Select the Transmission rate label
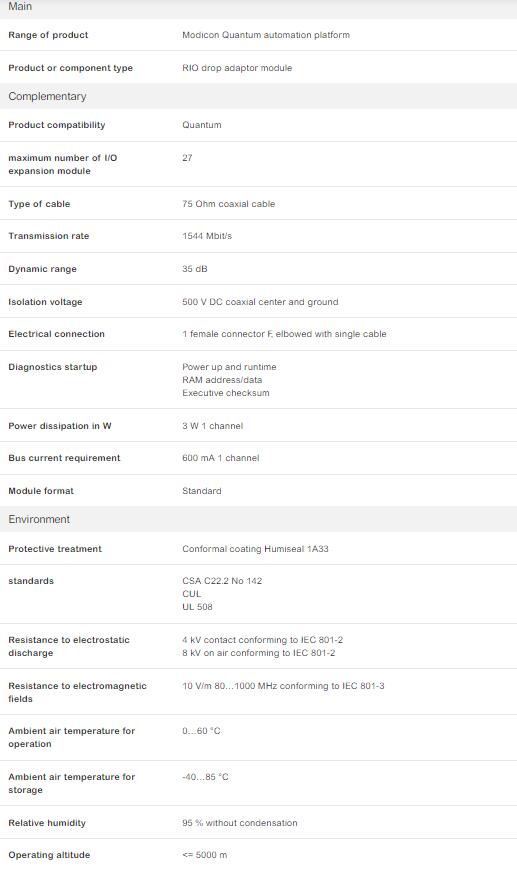517x870 pixels. click(x=49, y=236)
